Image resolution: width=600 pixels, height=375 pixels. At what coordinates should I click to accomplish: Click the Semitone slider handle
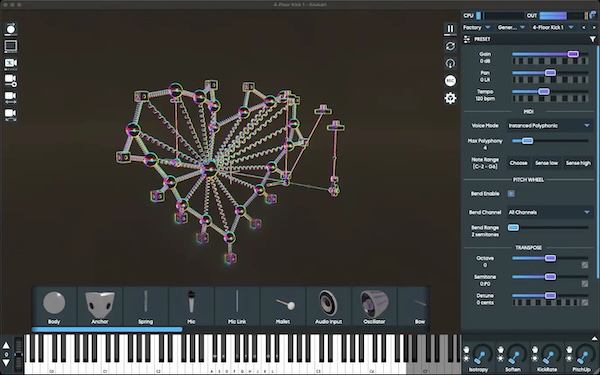550,277
